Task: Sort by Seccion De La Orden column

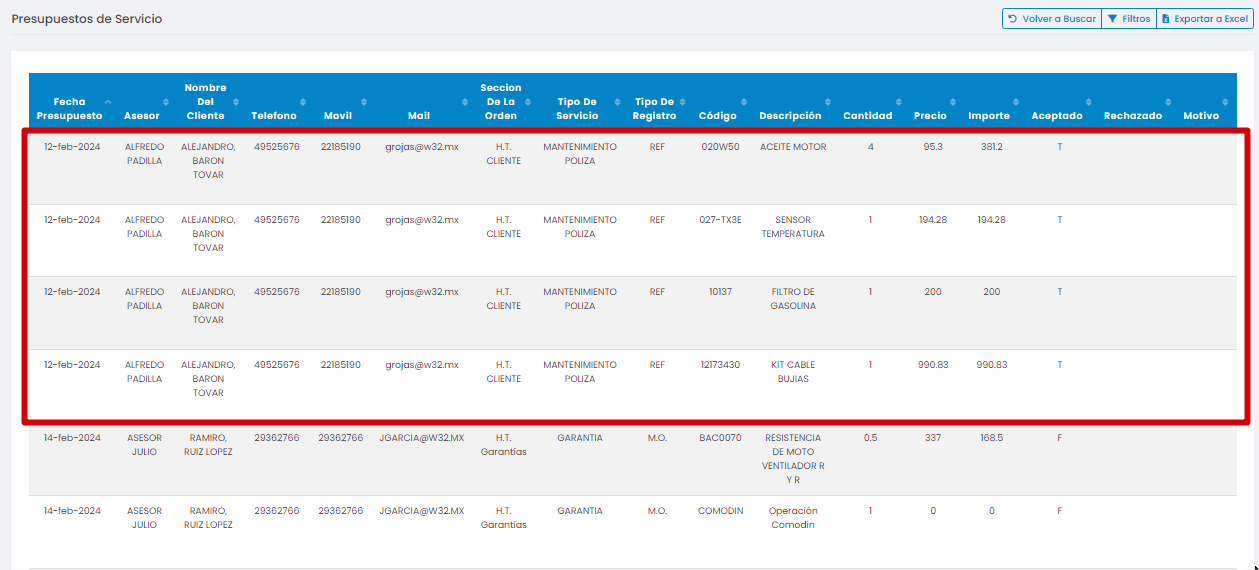Action: coord(503,102)
